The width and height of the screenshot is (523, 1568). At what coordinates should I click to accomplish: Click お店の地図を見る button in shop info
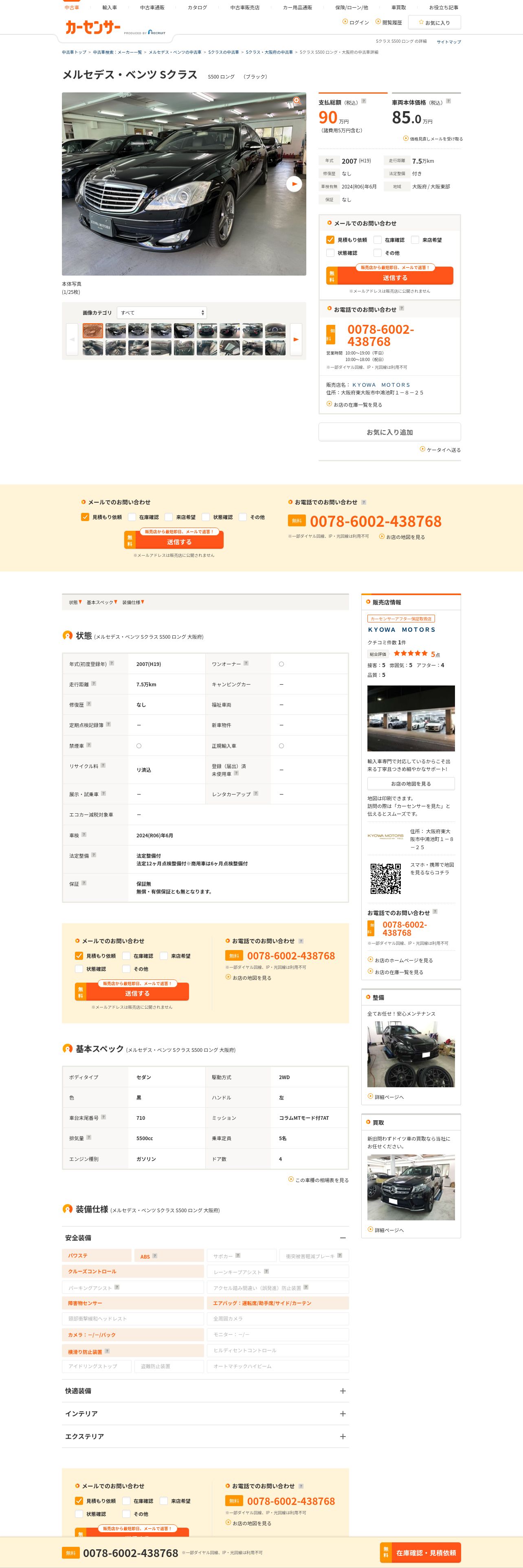tap(411, 784)
